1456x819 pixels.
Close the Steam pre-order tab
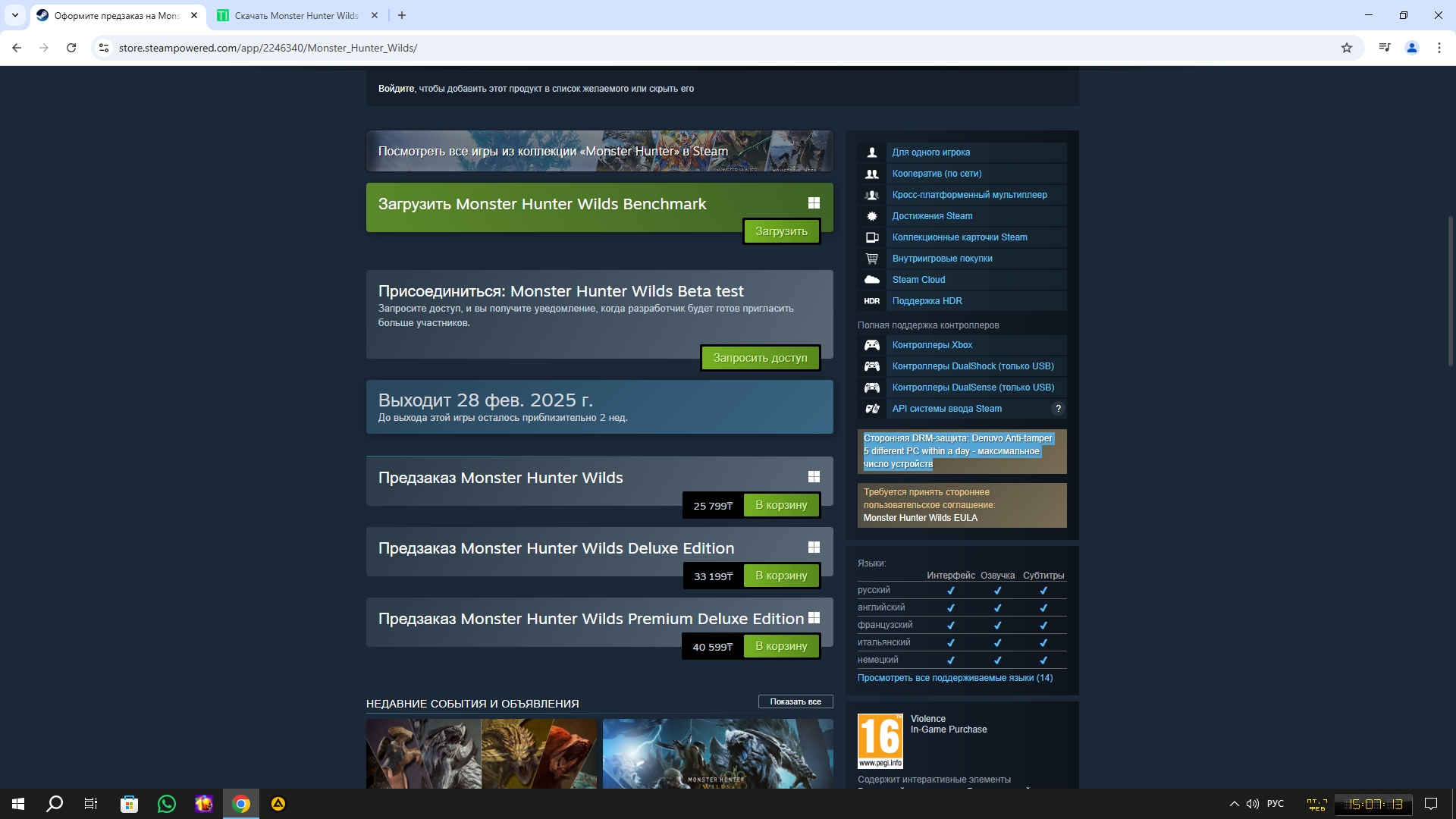point(194,15)
